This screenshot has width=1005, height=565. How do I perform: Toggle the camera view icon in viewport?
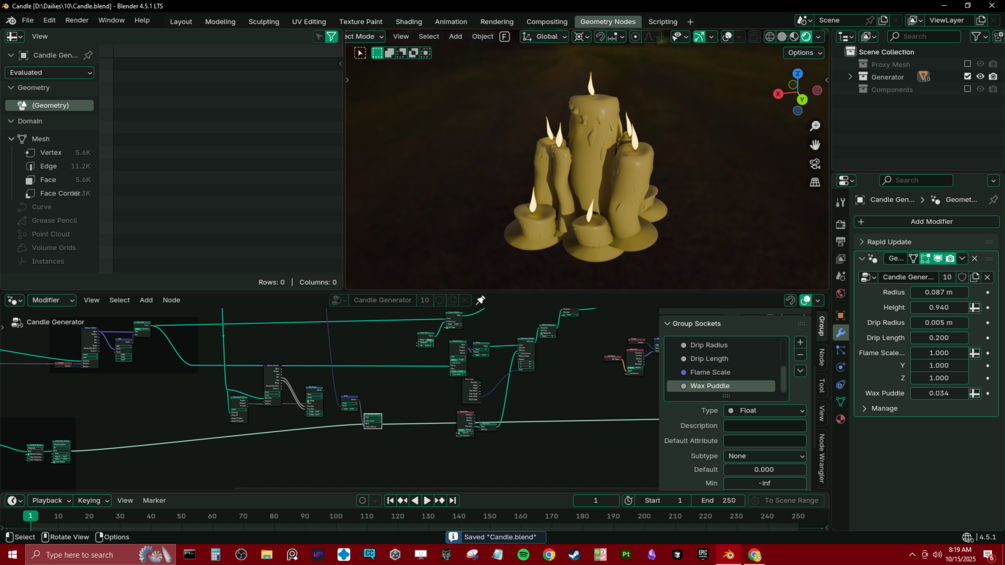point(815,164)
